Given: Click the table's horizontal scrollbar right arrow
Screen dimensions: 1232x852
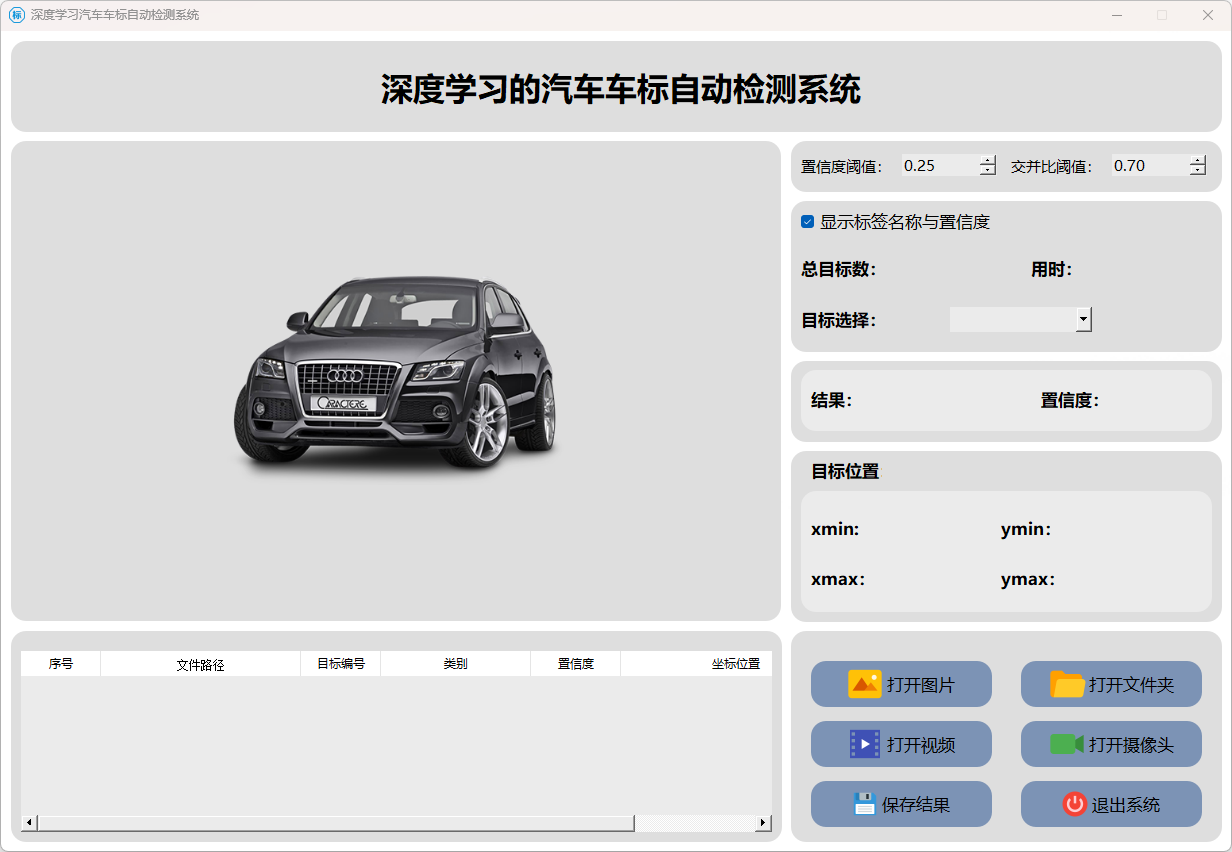Looking at the screenshot, I should 763,823.
